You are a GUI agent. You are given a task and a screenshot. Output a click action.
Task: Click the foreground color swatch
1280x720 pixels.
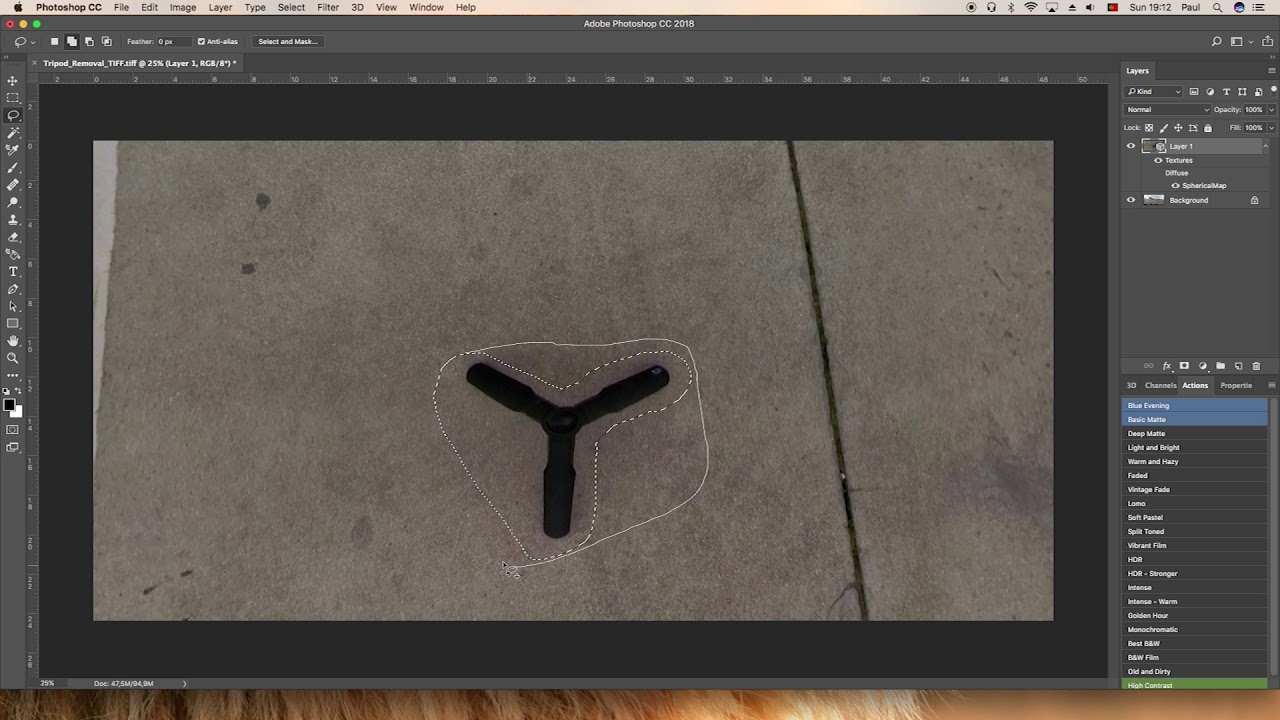[9, 405]
